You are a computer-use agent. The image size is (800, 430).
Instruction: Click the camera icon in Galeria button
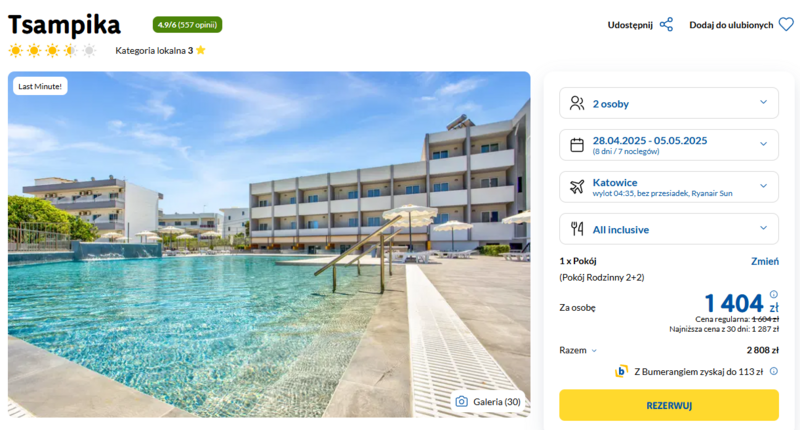[462, 401]
